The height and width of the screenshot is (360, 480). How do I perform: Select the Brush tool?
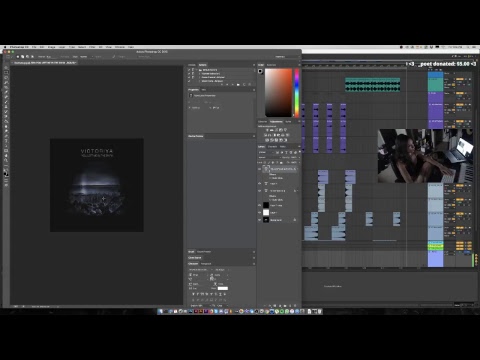[6, 102]
